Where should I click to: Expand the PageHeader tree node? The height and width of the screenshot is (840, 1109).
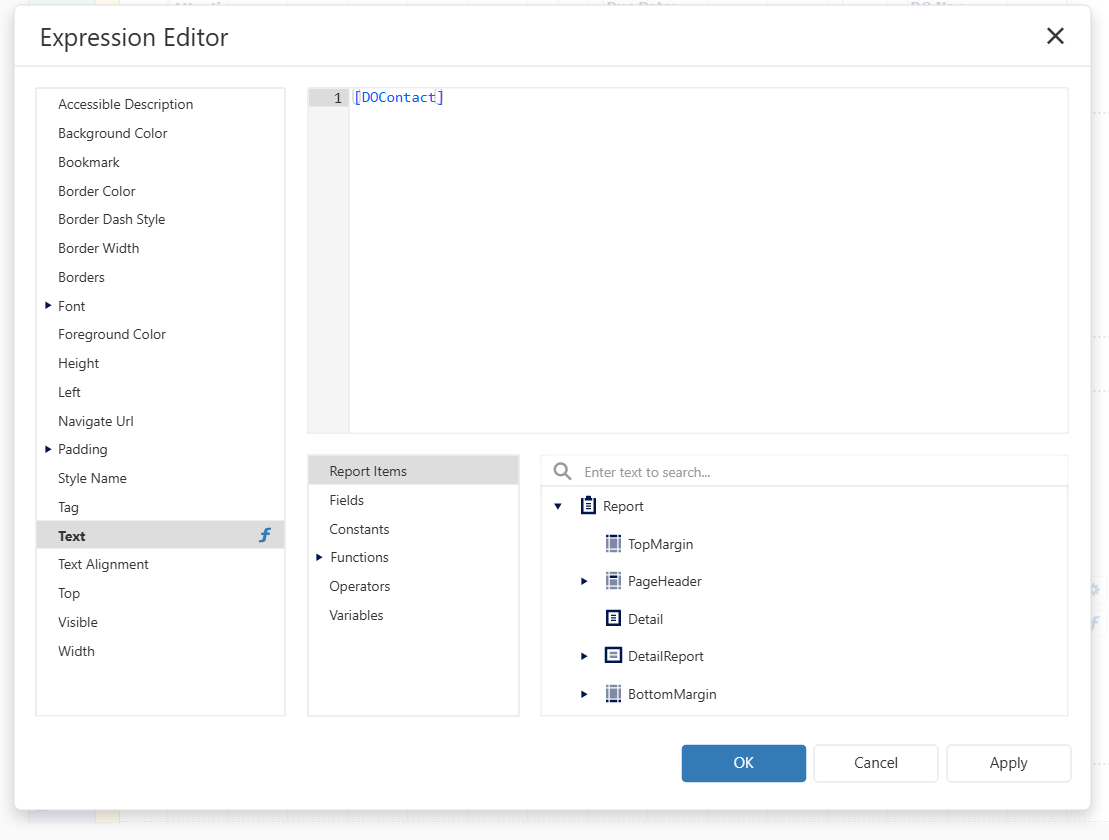[x=584, y=581]
